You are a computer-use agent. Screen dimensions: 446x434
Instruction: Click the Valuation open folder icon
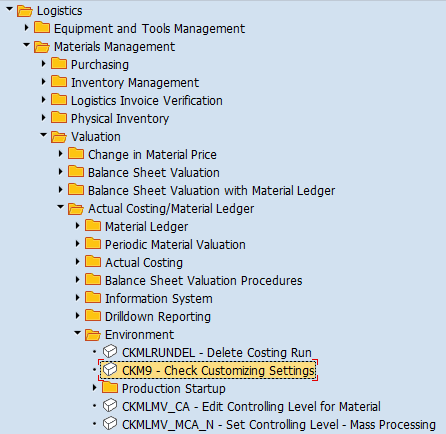(59, 137)
